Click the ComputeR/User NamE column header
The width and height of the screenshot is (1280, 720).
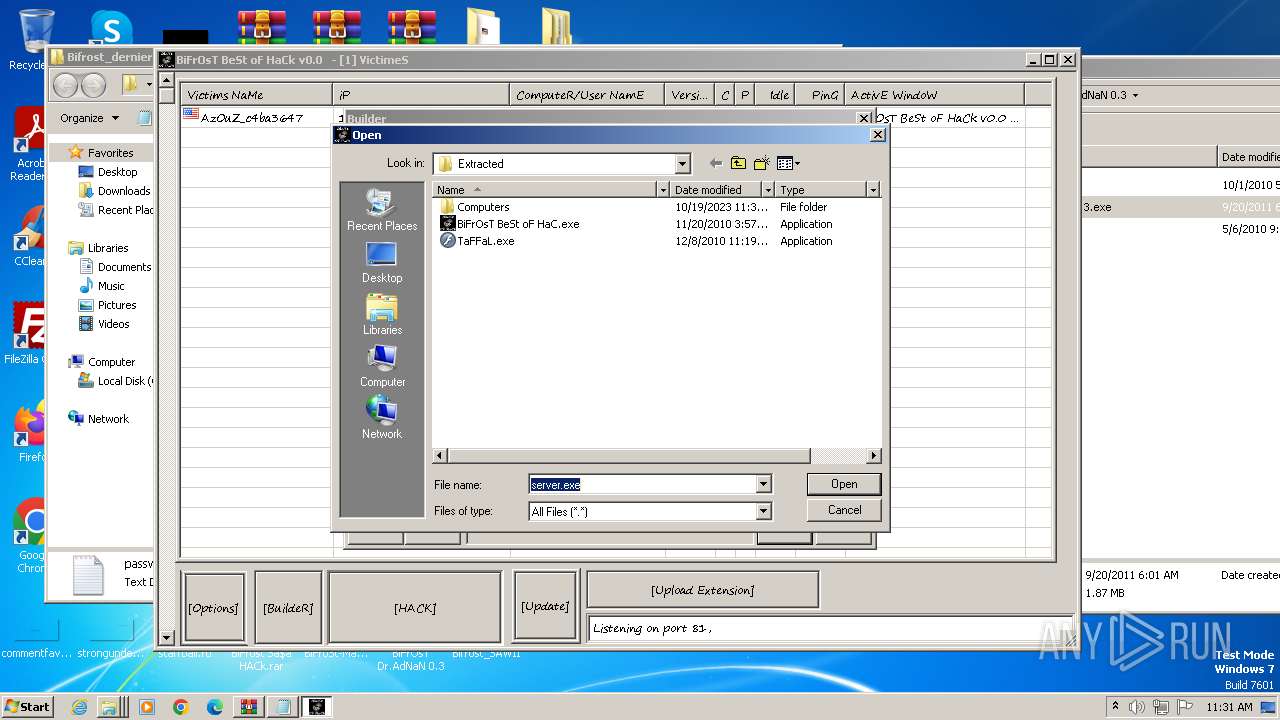587,95
